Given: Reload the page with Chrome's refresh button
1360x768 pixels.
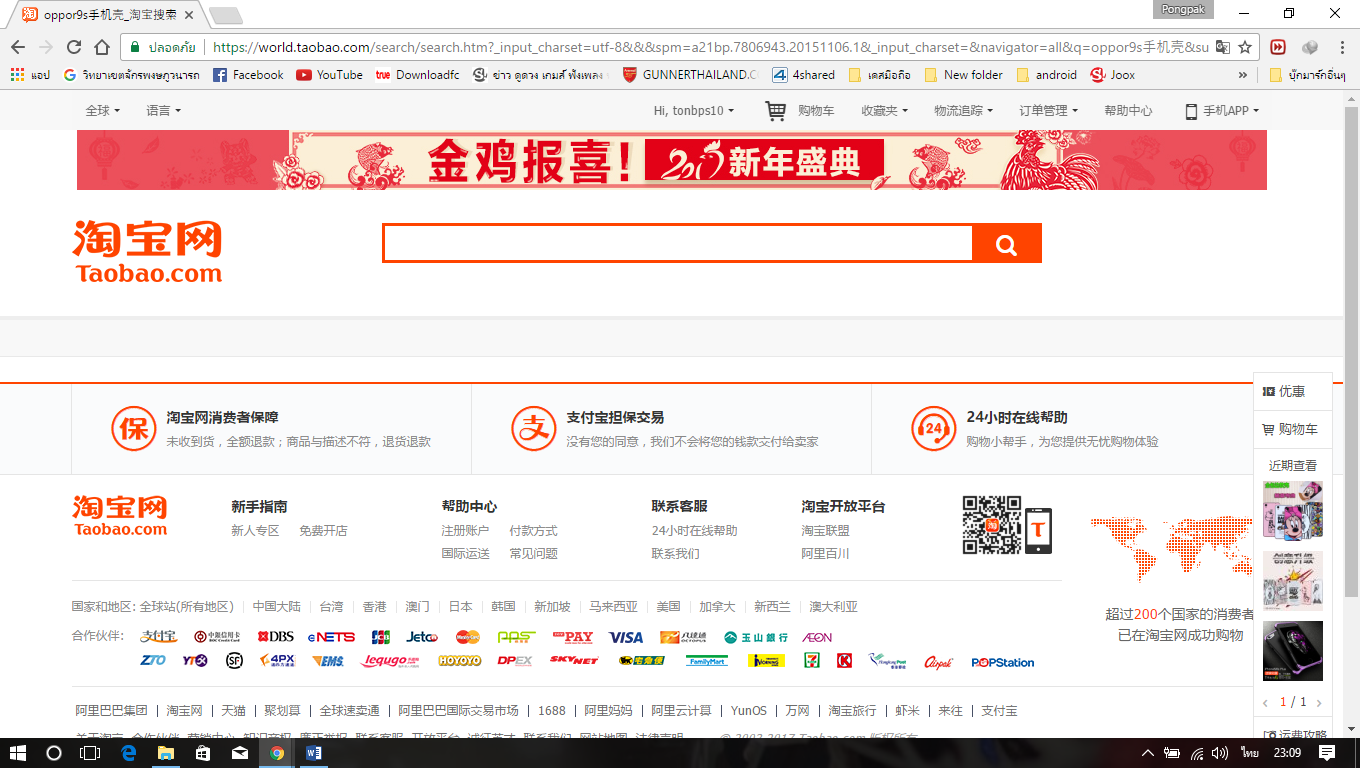Looking at the screenshot, I should point(74,47).
